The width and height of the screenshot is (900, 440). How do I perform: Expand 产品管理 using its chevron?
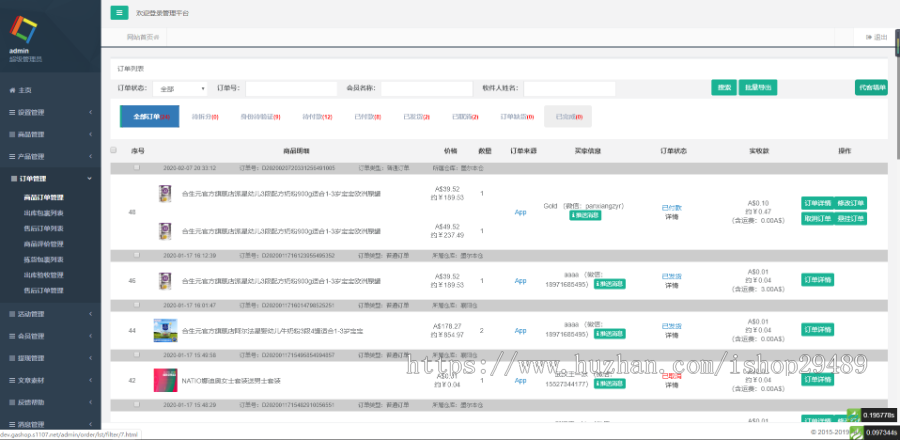point(90,157)
